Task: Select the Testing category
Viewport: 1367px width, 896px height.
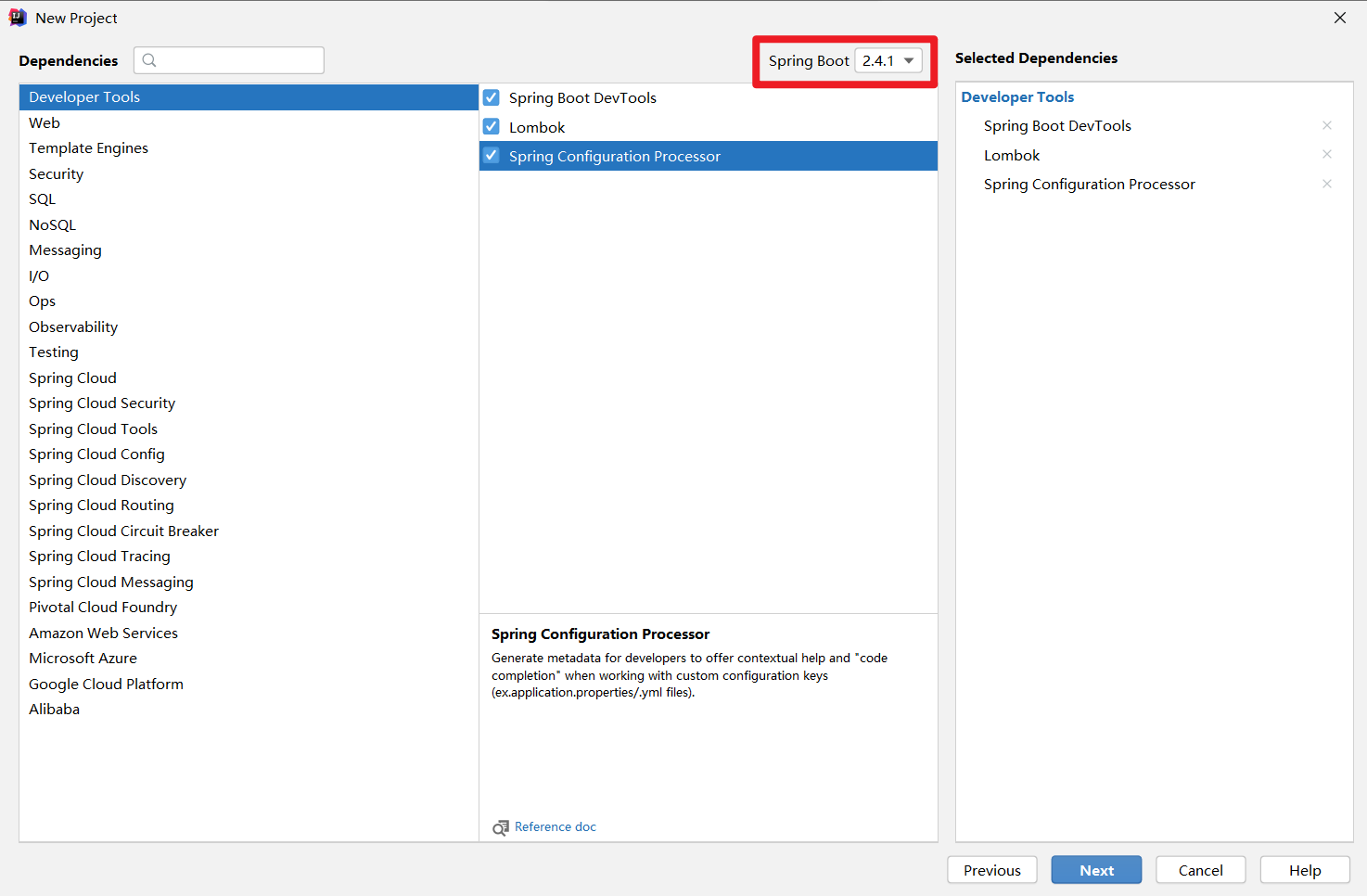Action: click(249, 352)
